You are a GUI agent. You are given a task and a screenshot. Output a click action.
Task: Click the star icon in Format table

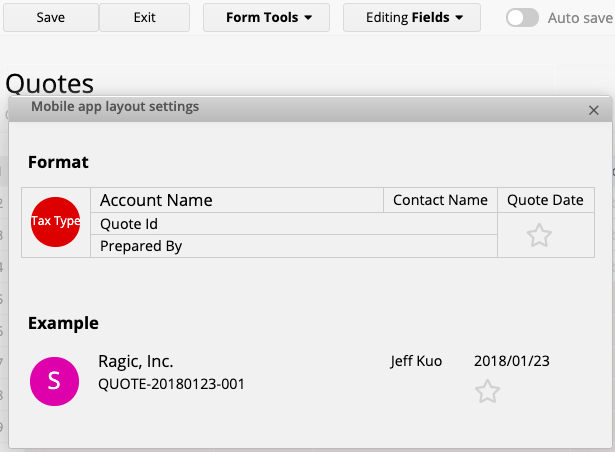tap(539, 235)
